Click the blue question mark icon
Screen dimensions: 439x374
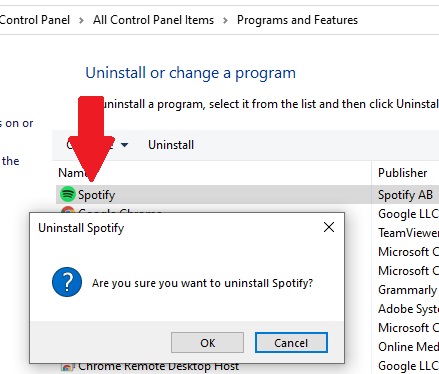(x=67, y=282)
